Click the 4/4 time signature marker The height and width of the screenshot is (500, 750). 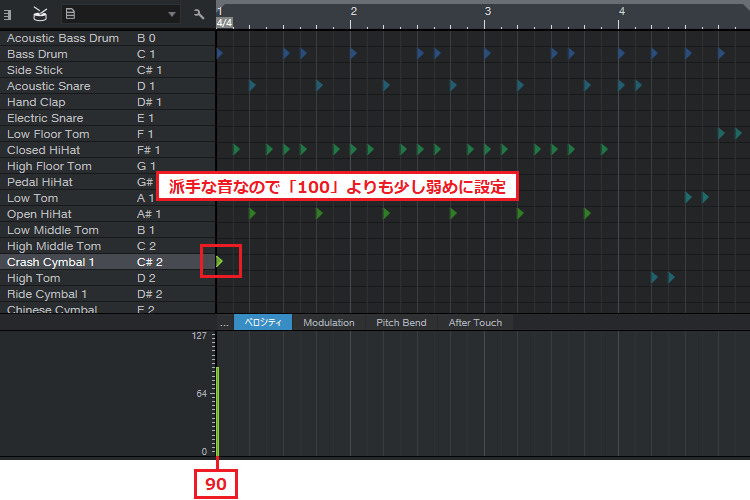[224, 22]
